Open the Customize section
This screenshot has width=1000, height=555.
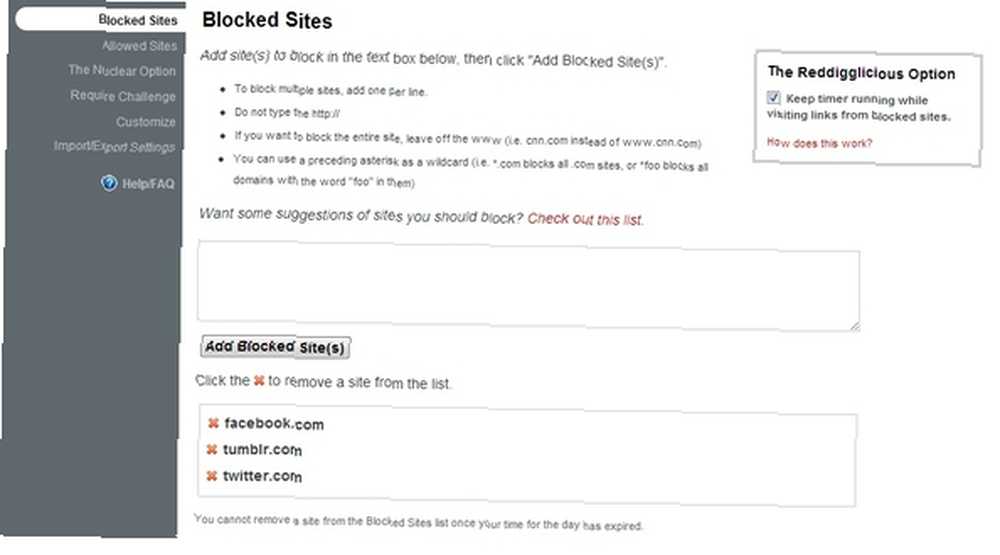click(145, 122)
